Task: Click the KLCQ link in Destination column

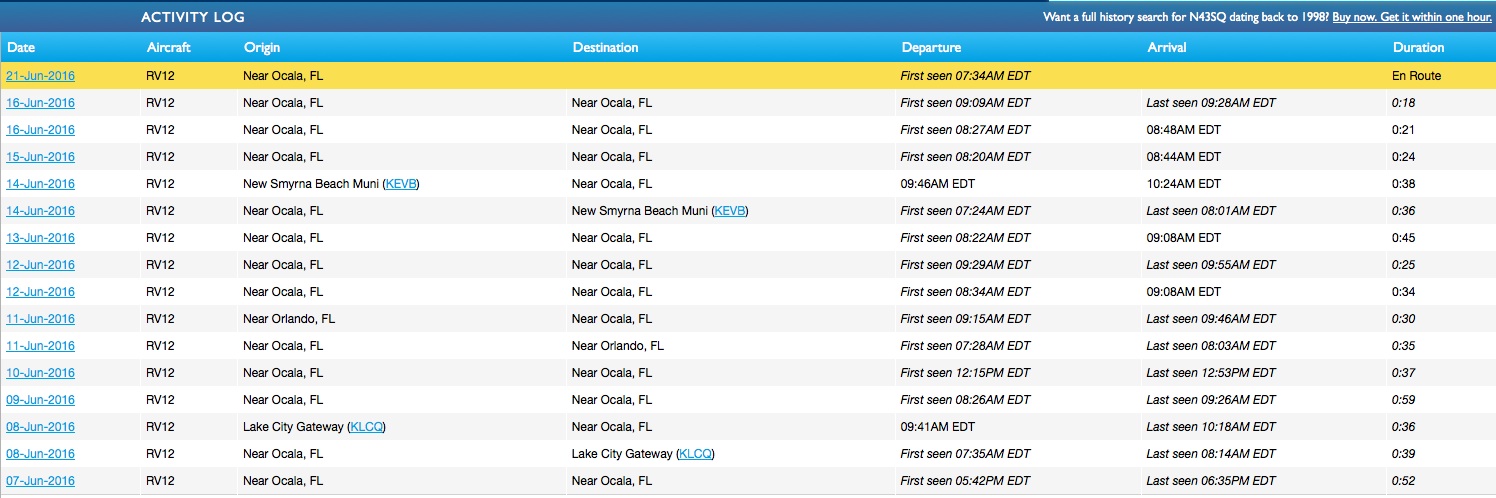Action: (x=695, y=454)
